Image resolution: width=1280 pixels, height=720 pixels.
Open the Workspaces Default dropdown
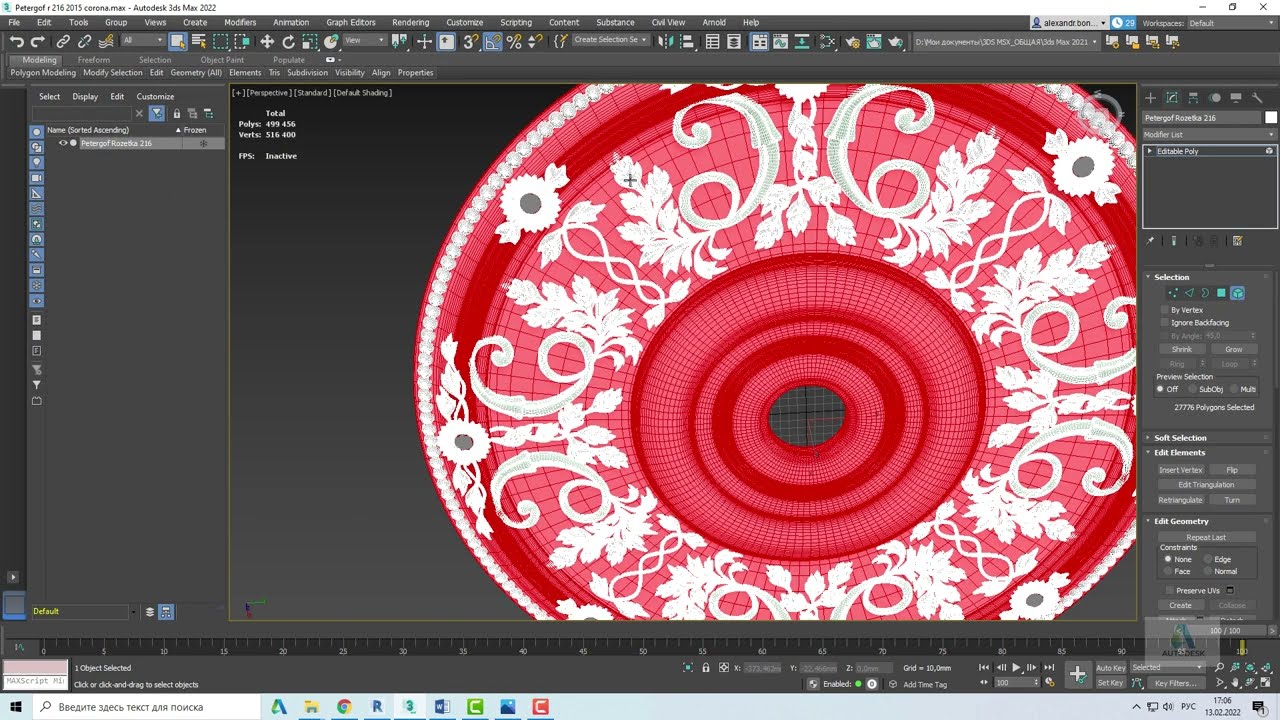tap(1230, 23)
